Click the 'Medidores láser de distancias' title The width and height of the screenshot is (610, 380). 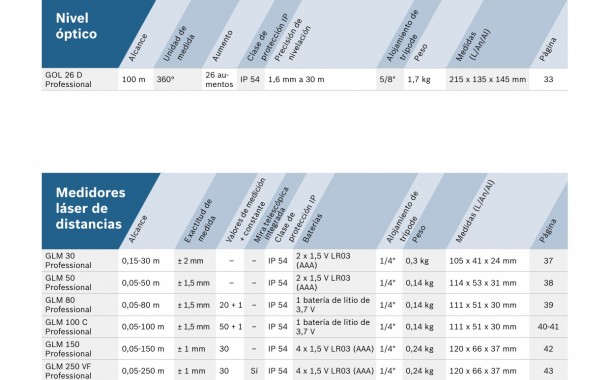click(x=90, y=208)
